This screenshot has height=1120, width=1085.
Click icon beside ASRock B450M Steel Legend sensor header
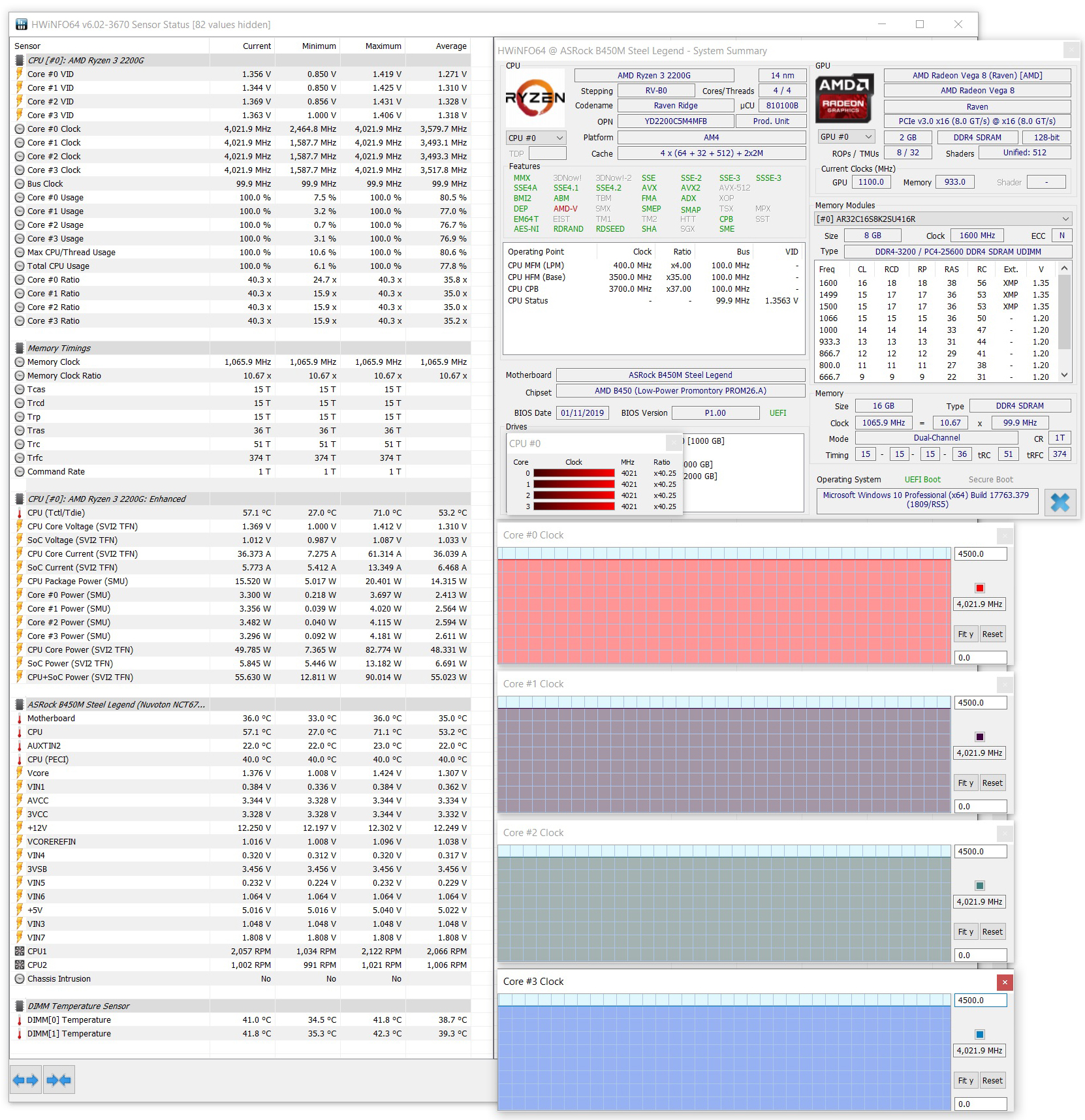coord(20,704)
